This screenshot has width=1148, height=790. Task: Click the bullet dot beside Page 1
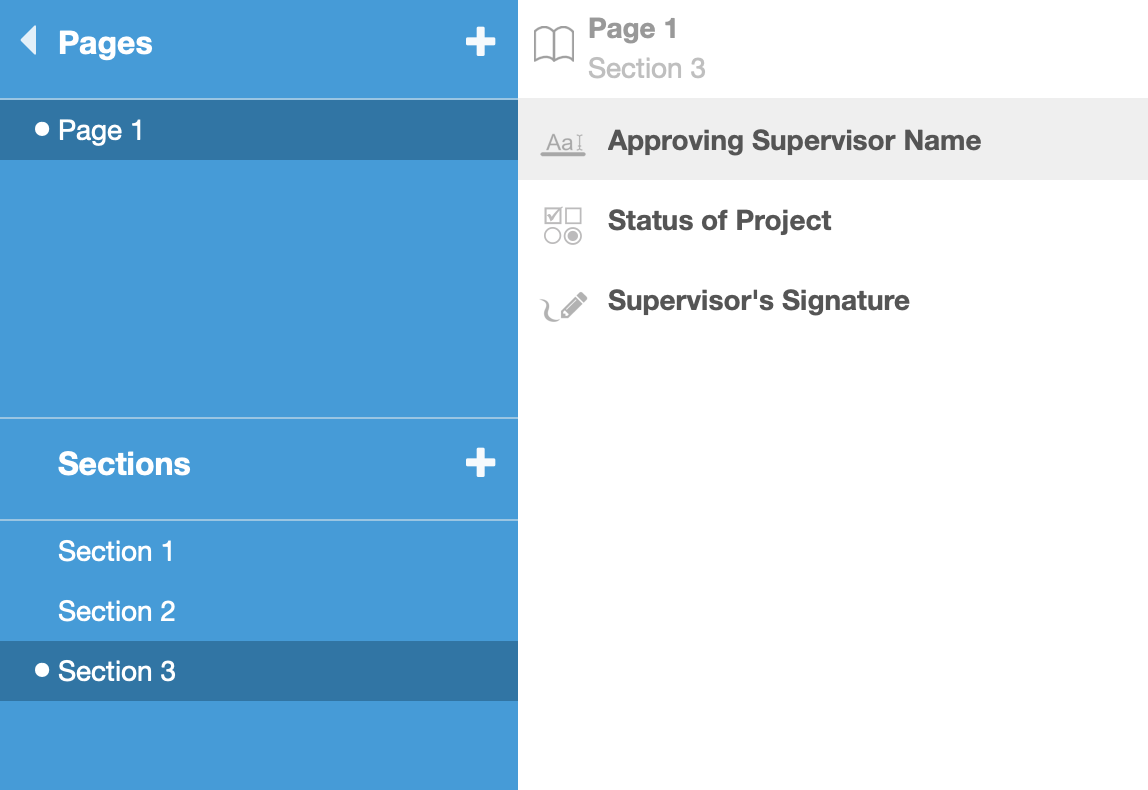(x=42, y=129)
